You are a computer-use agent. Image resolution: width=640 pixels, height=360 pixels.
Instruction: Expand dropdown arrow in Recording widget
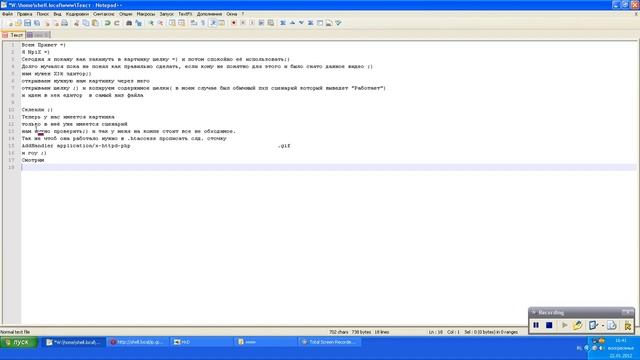pos(603,326)
